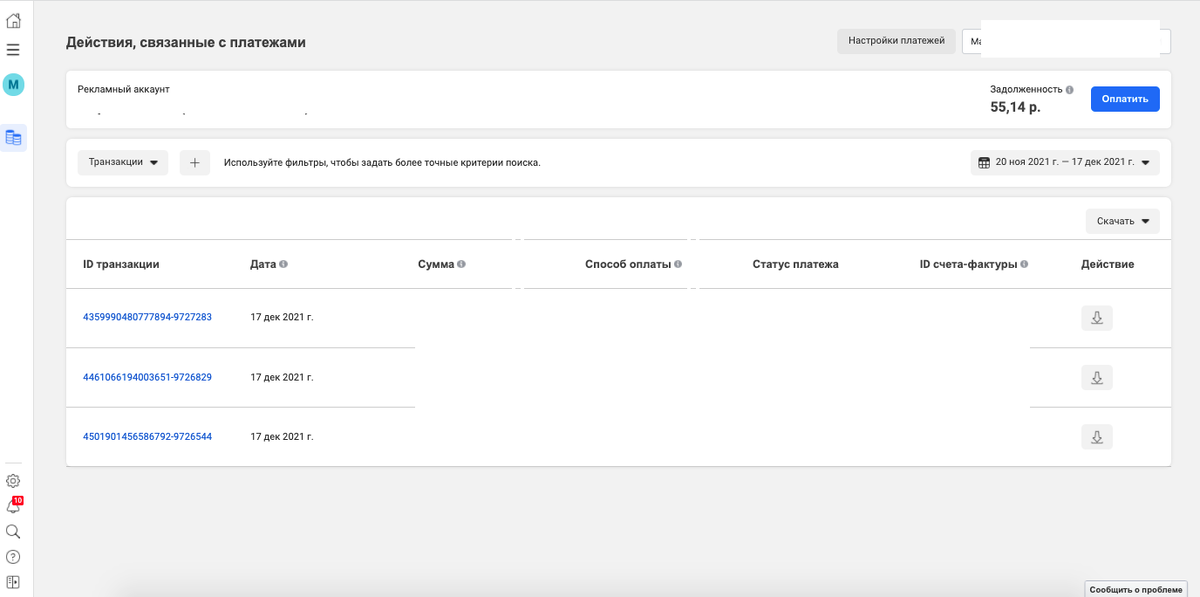The width and height of the screenshot is (1200, 597).
Task: Download receipt for transaction ending 9726829
Action: tap(1096, 378)
